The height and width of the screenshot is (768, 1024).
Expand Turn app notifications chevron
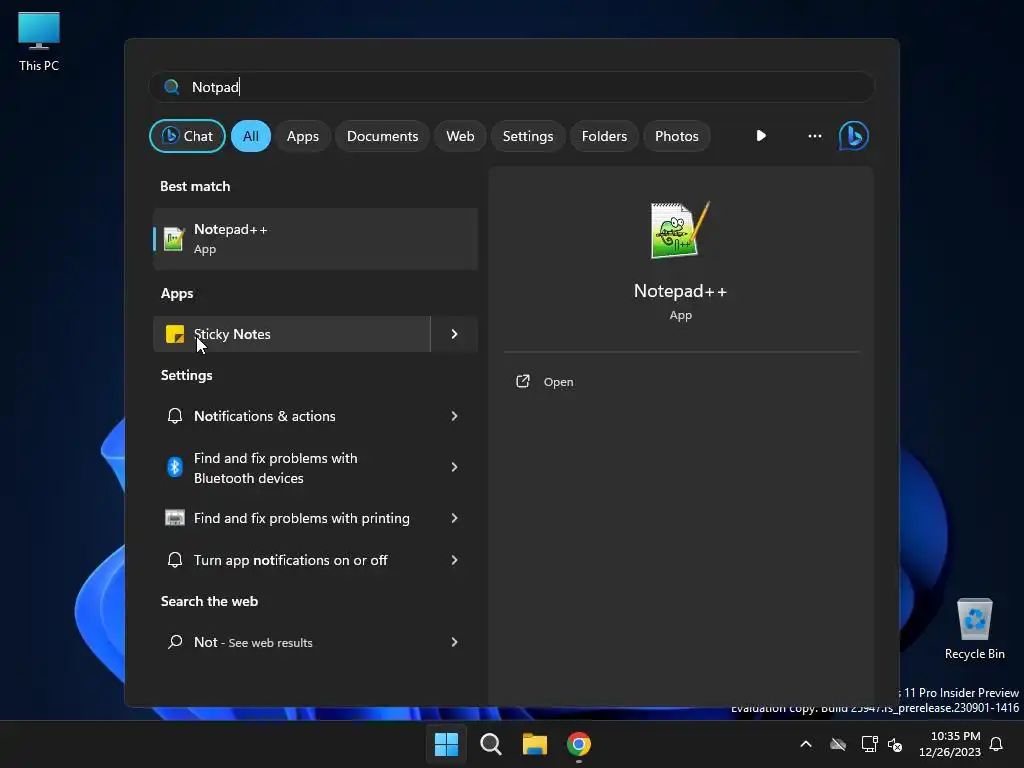[x=455, y=560]
